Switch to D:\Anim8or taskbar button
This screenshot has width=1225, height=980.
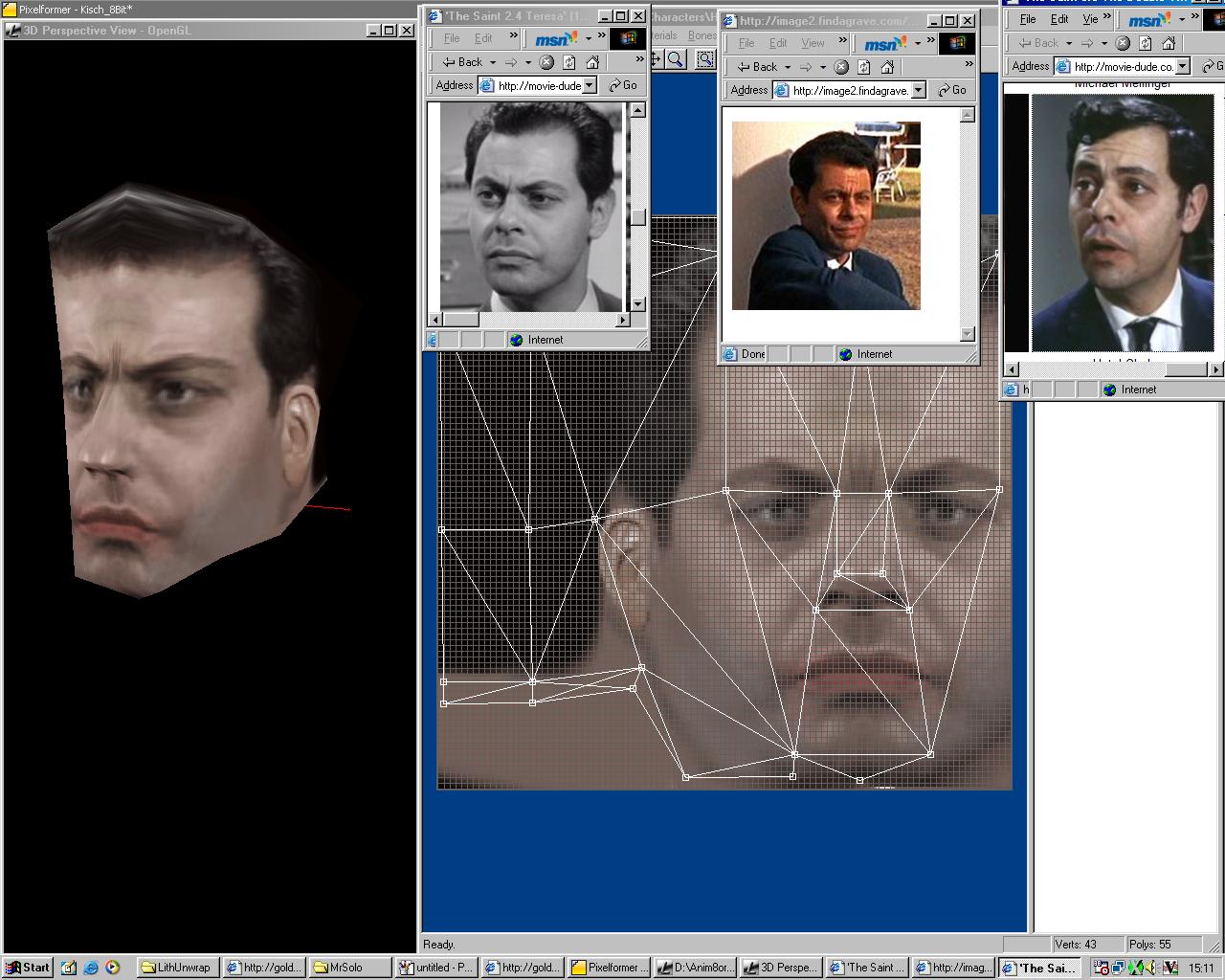click(695, 968)
